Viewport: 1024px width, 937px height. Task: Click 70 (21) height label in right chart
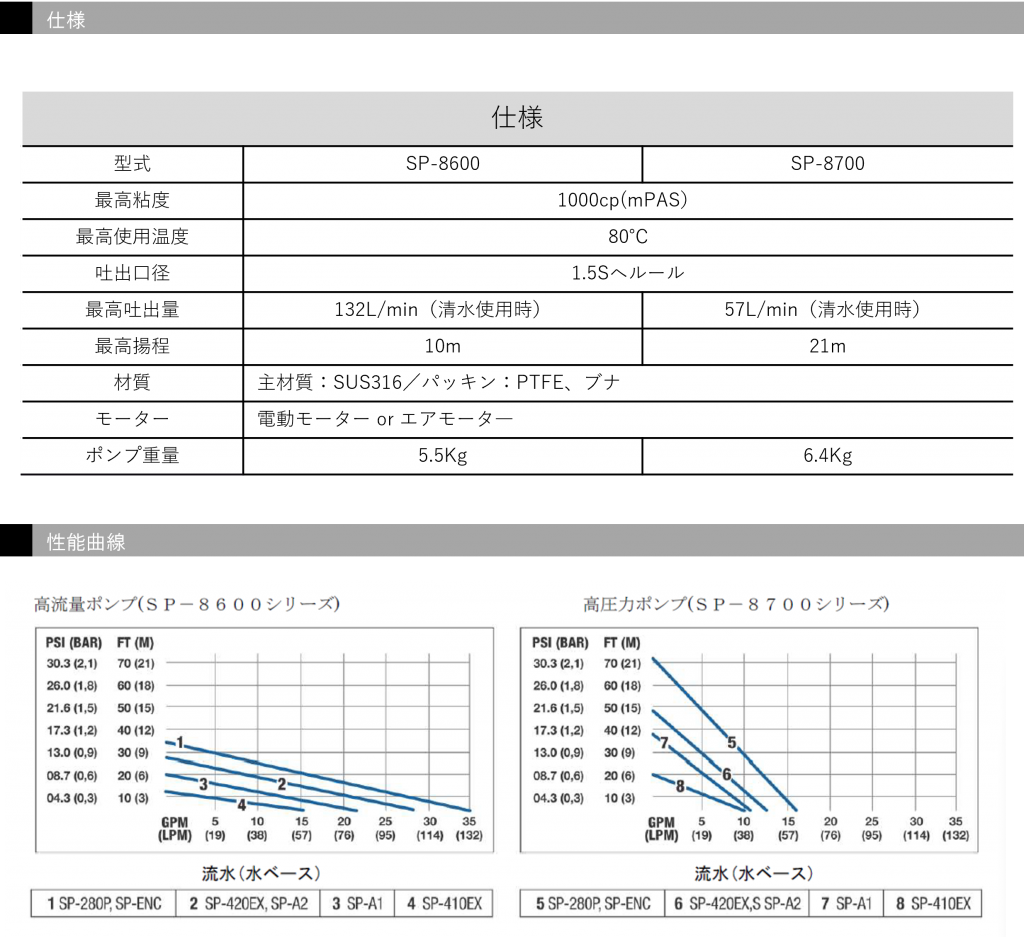(x=622, y=663)
